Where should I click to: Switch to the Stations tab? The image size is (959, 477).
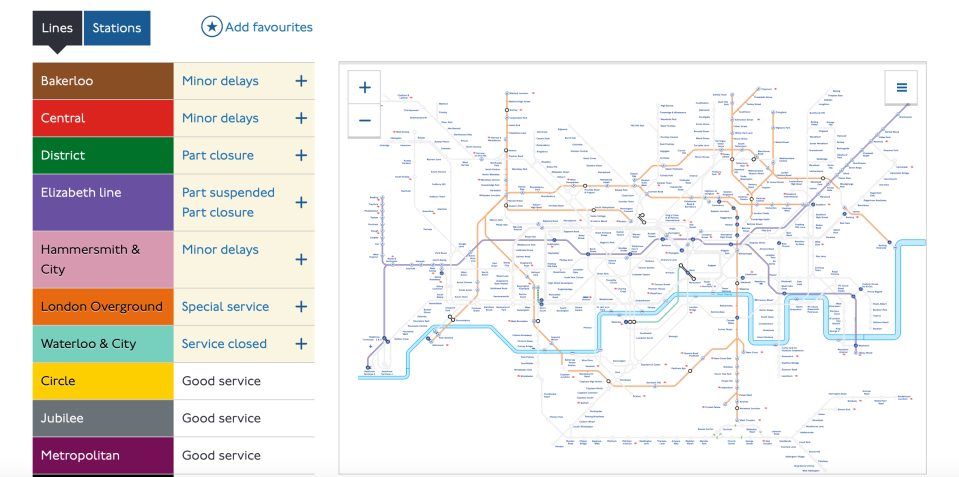[117, 28]
